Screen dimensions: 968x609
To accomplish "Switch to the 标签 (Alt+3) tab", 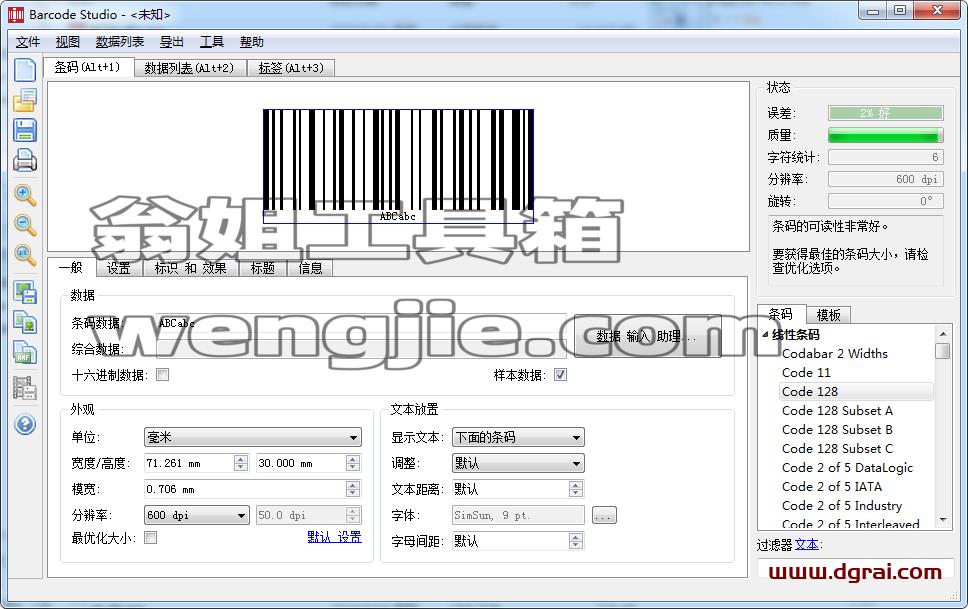I will (291, 68).
